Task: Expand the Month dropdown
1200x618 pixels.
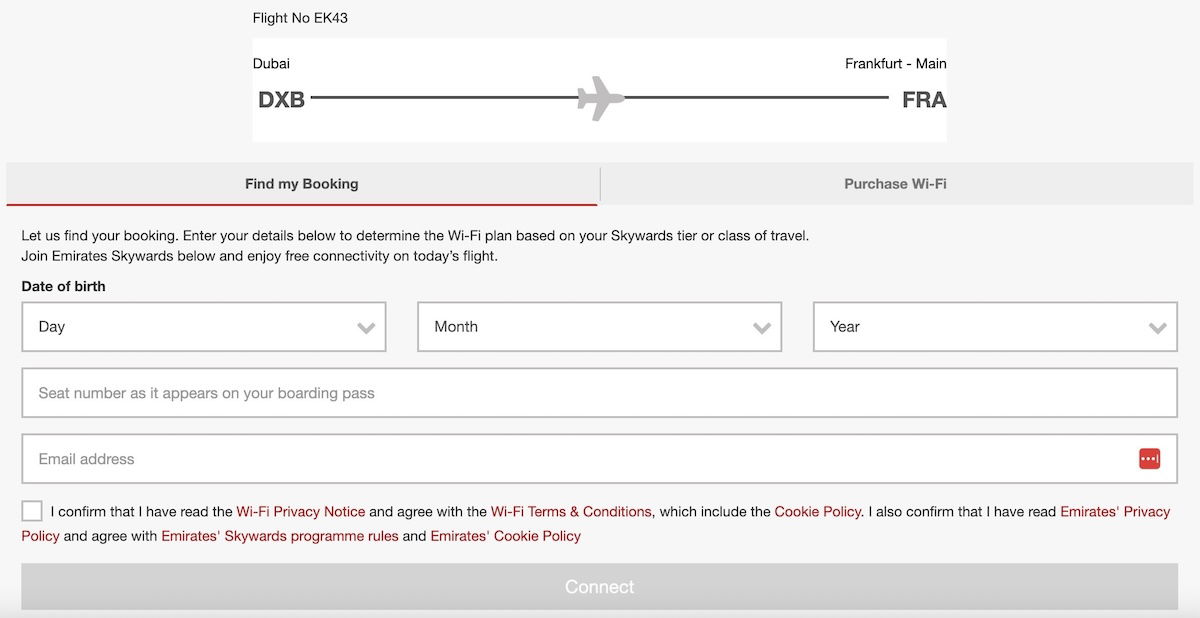Action: click(x=599, y=327)
